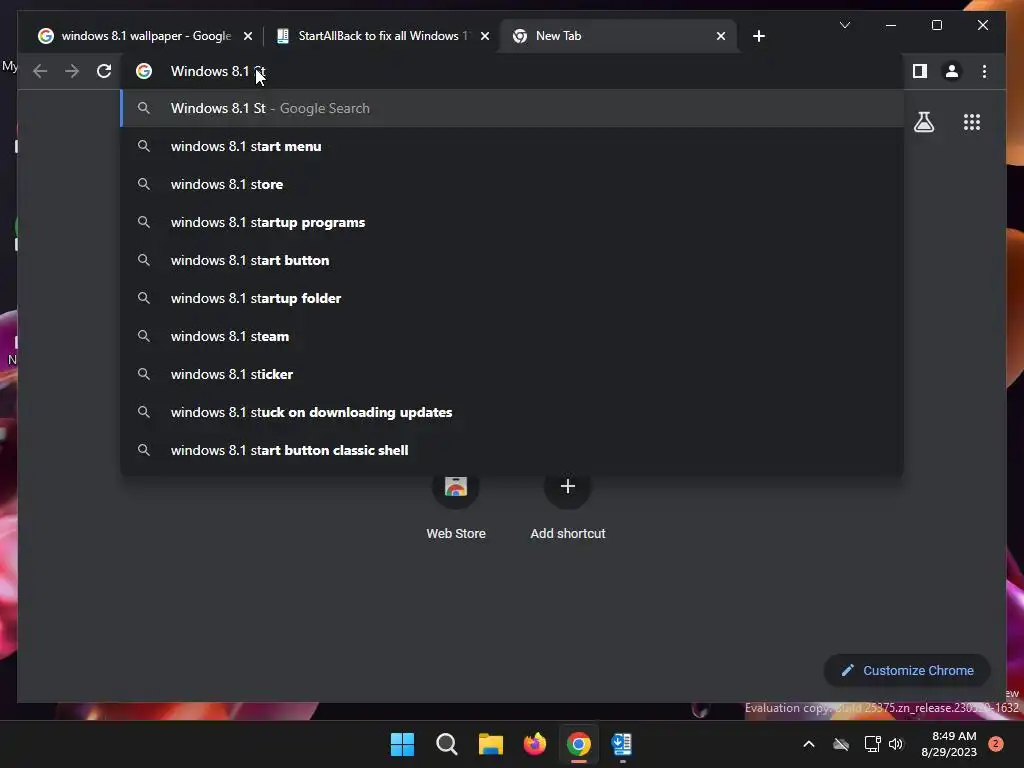The height and width of the screenshot is (768, 1024).
Task: Open the tab search chevron
Action: pos(844,25)
